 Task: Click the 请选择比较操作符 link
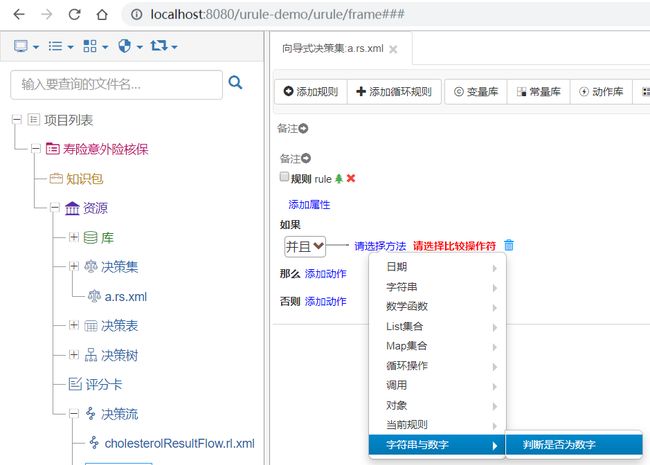[x=454, y=246]
